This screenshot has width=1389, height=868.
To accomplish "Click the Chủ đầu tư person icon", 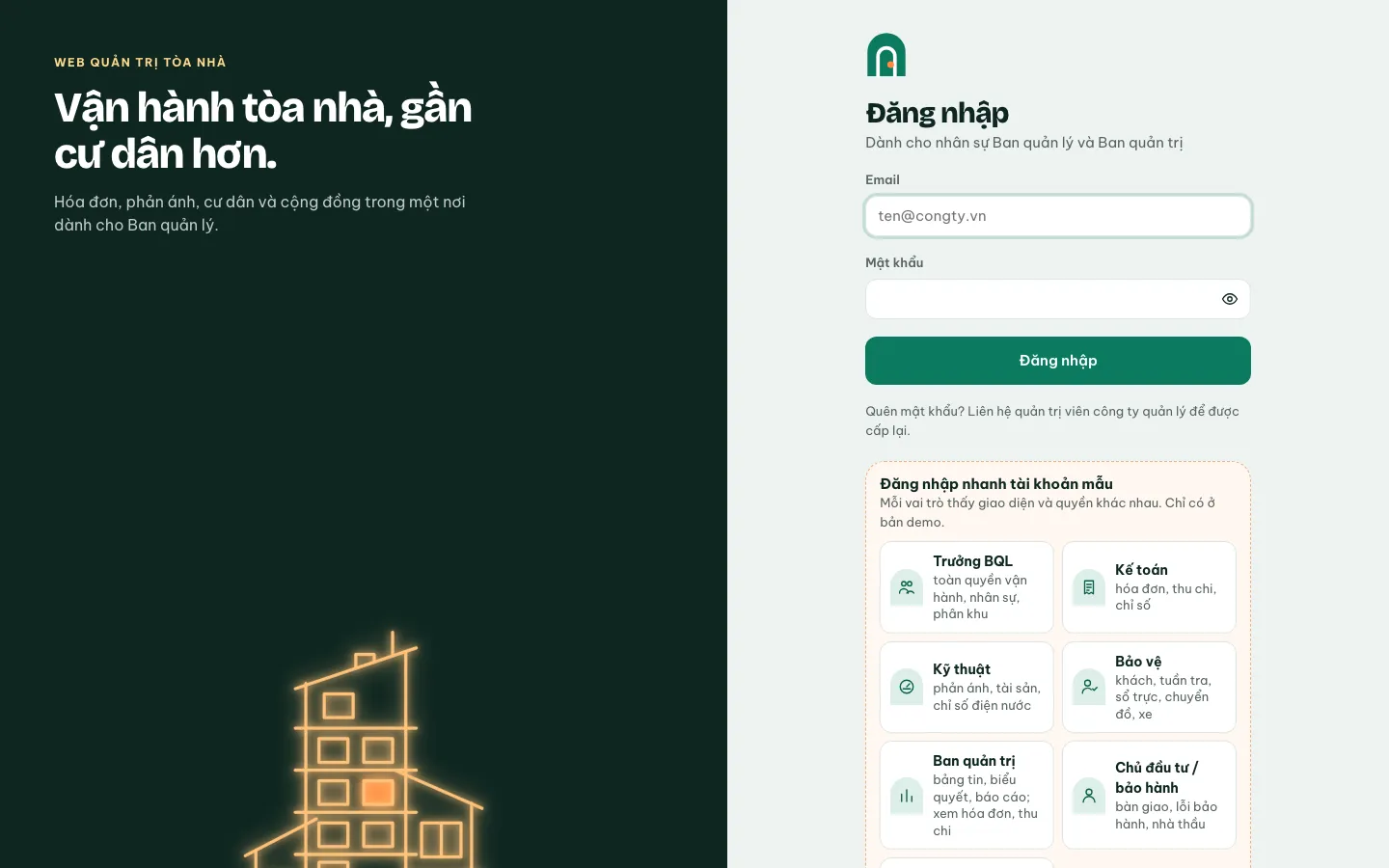I will click(1089, 796).
